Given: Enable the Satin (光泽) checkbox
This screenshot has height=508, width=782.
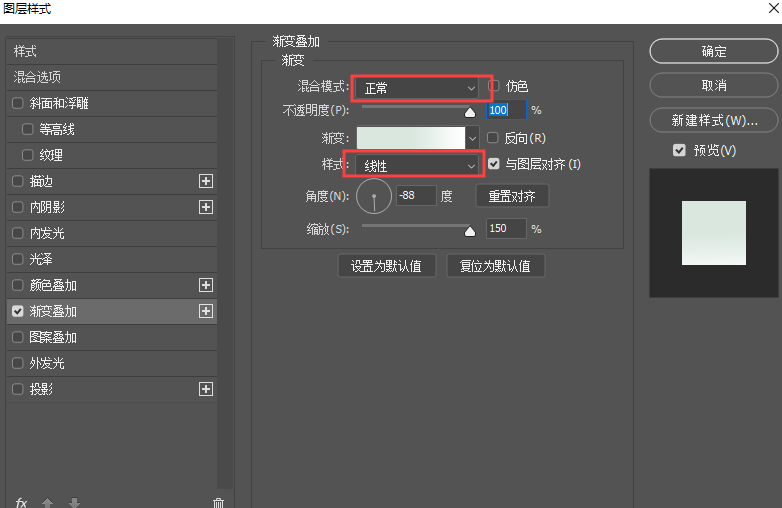Looking at the screenshot, I should (17, 259).
